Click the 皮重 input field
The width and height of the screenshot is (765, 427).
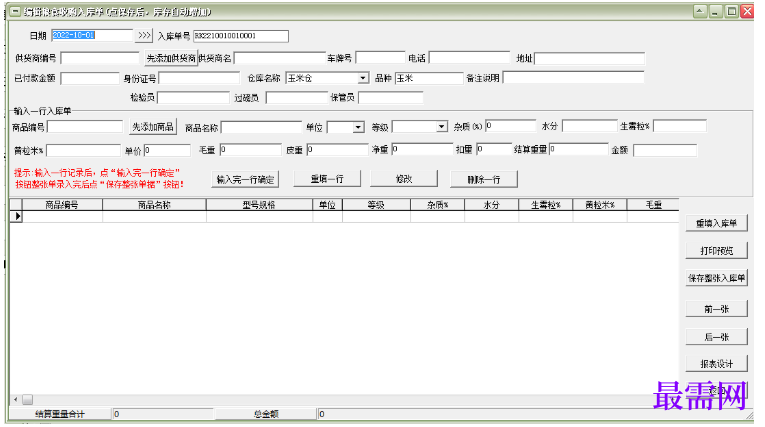(337, 150)
